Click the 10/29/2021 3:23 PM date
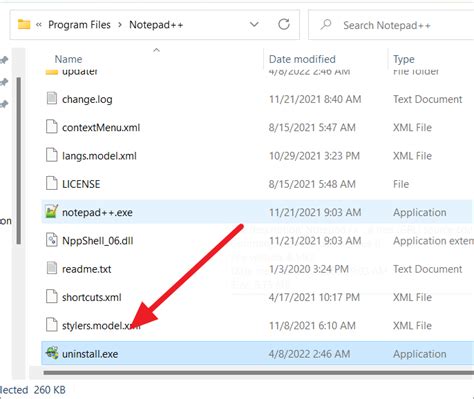 pos(314,156)
